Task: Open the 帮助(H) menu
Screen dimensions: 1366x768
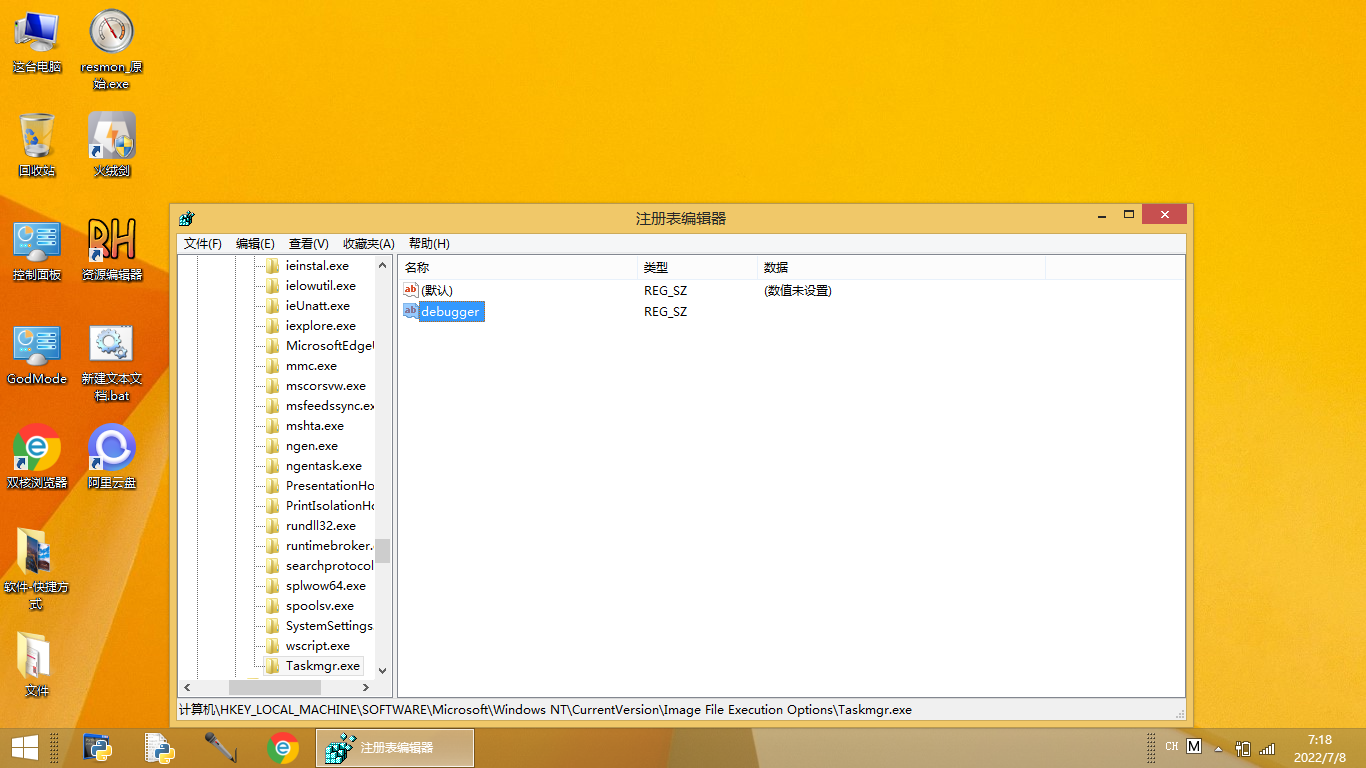Action: (x=429, y=243)
